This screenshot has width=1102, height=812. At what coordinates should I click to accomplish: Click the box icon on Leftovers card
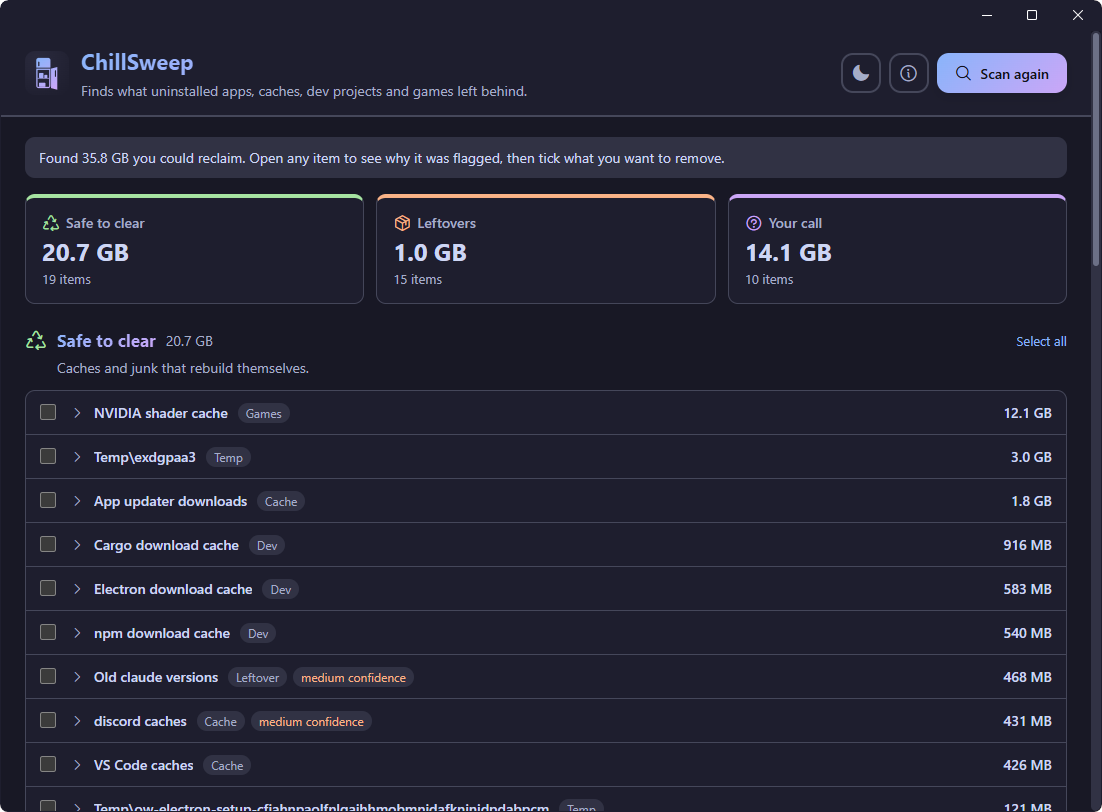click(x=402, y=223)
